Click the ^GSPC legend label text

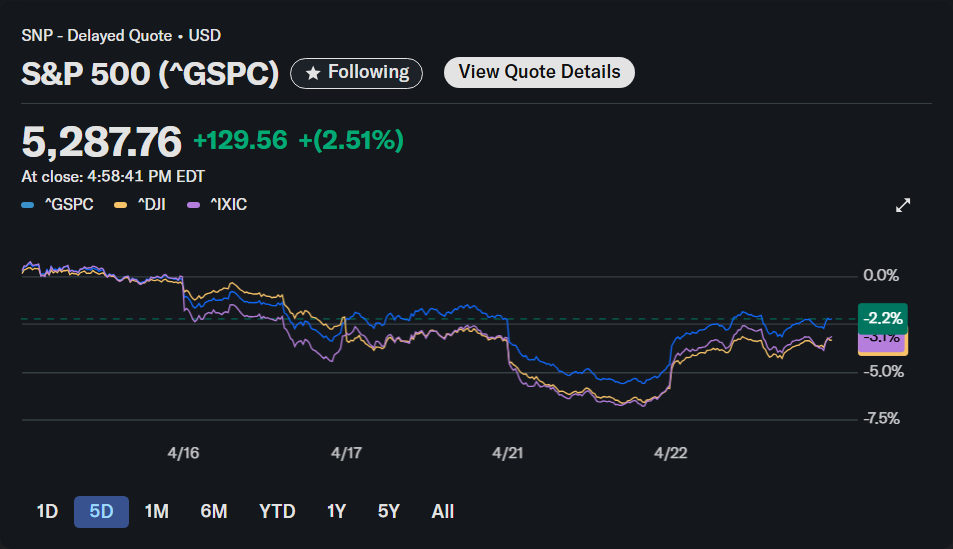coord(69,205)
